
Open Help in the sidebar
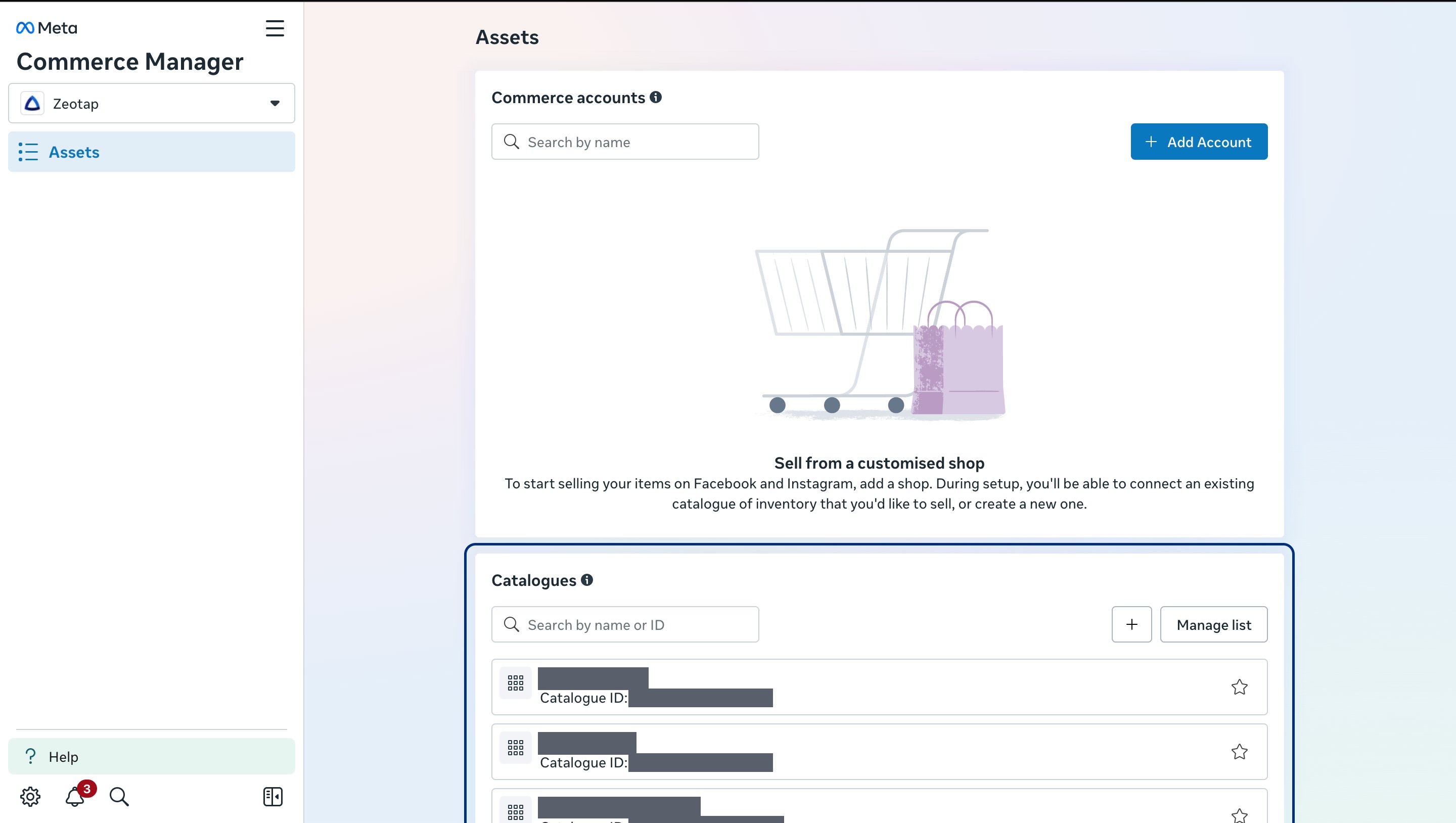(152, 756)
